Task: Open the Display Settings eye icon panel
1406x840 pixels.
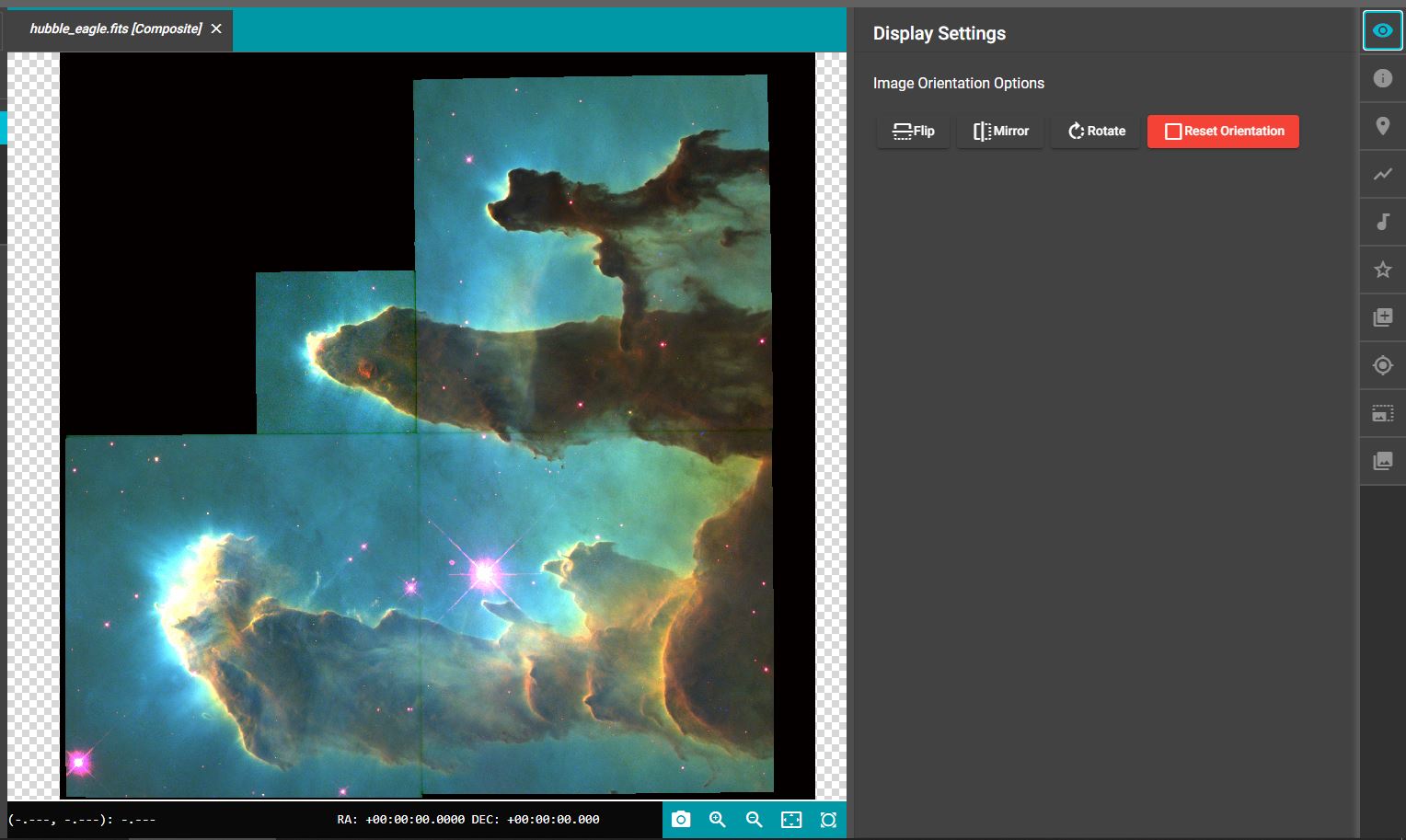Action: pos(1382,30)
